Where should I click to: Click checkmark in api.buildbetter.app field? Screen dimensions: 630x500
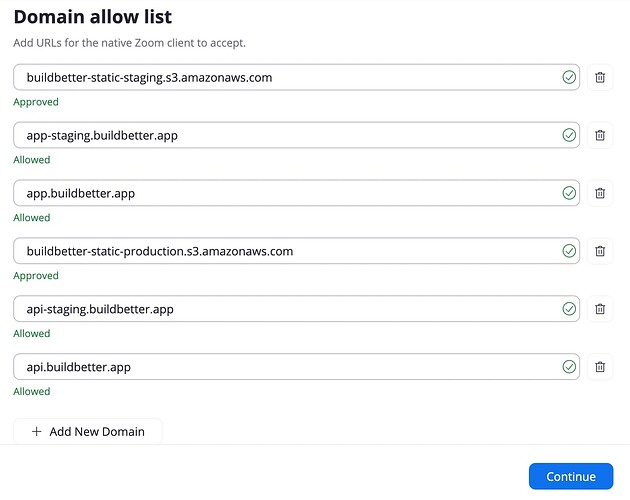pyautogui.click(x=569, y=367)
